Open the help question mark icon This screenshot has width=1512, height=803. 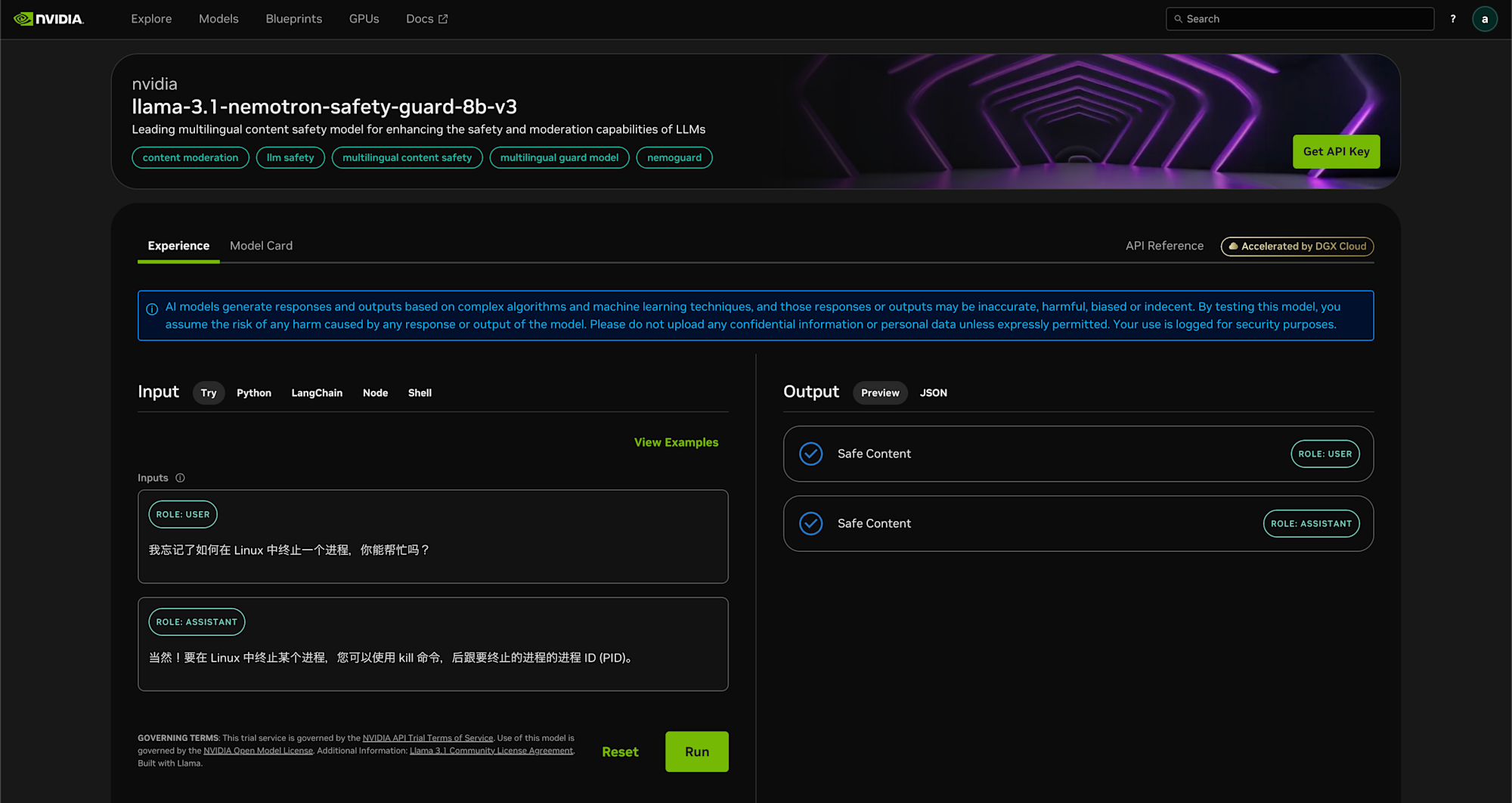pyautogui.click(x=1452, y=18)
